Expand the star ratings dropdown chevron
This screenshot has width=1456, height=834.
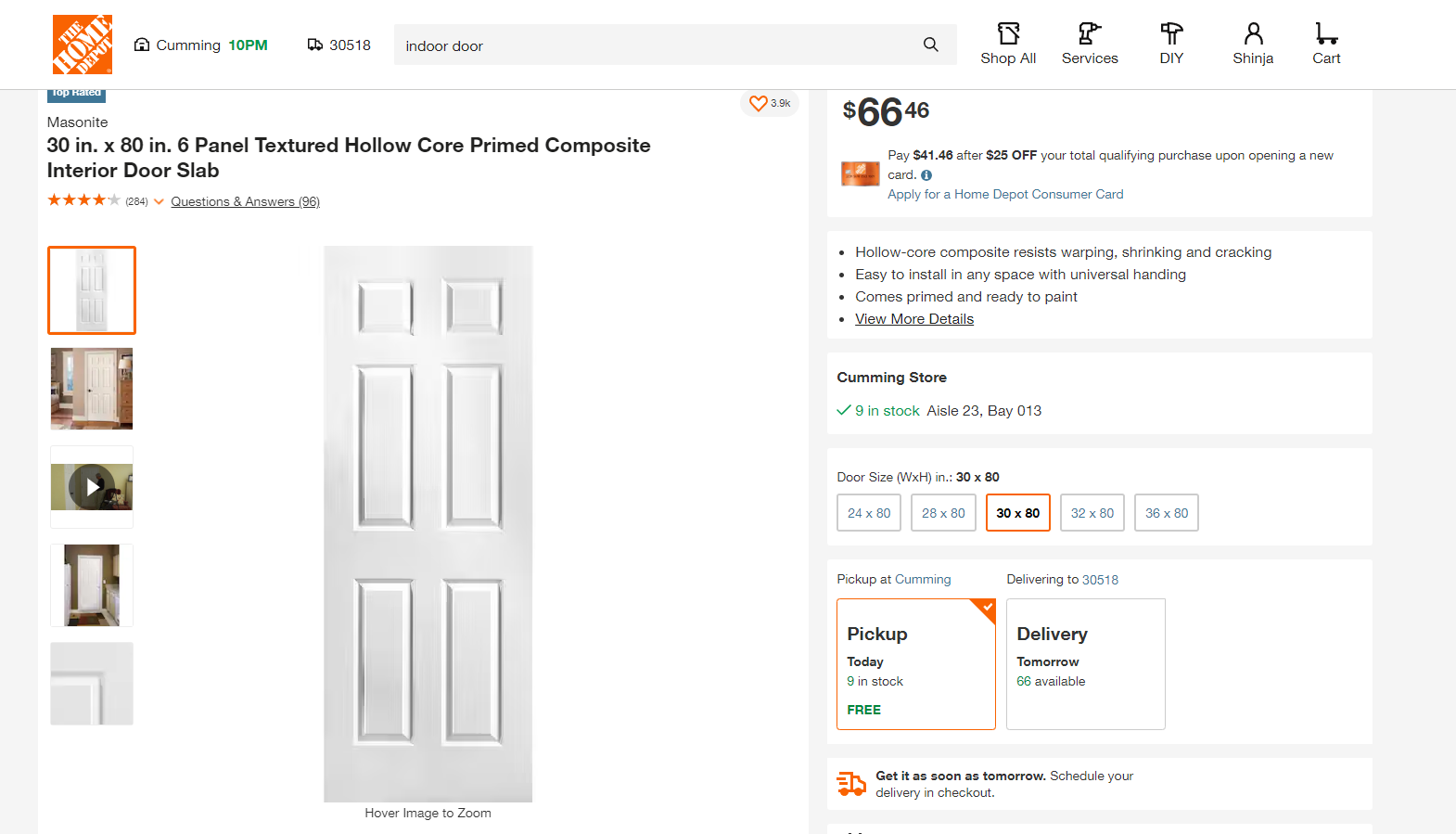[159, 201]
